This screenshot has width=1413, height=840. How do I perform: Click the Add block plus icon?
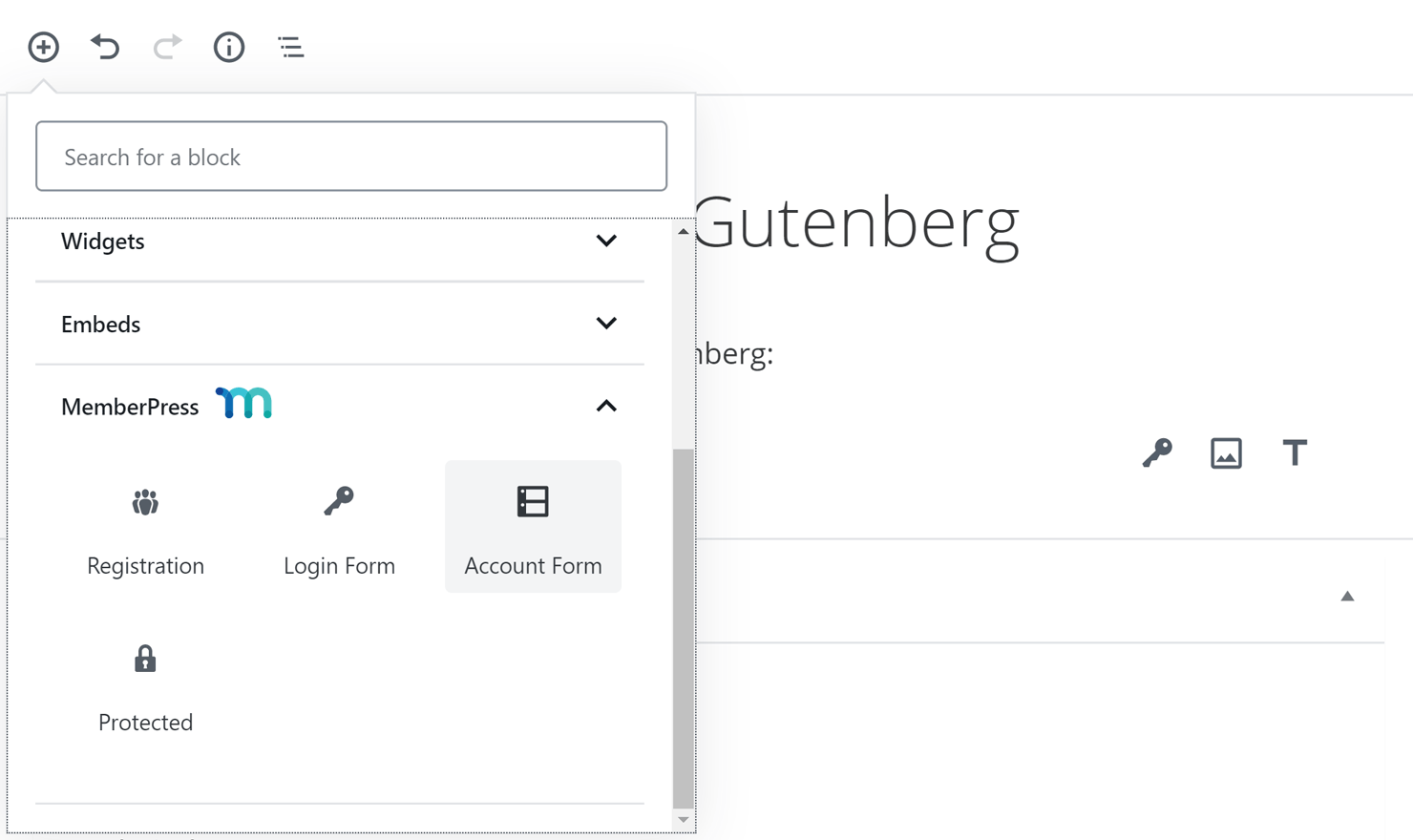43,47
